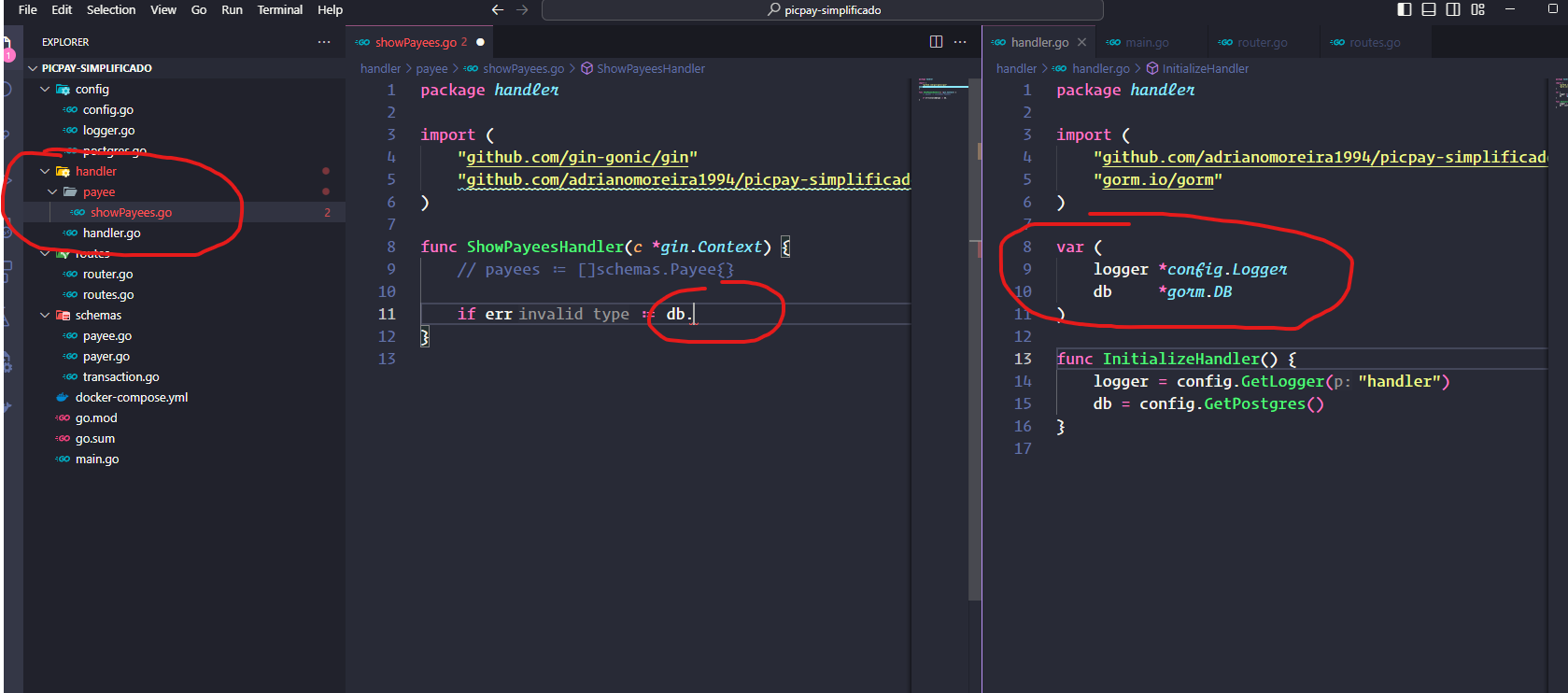Open the Go menu

[x=199, y=9]
